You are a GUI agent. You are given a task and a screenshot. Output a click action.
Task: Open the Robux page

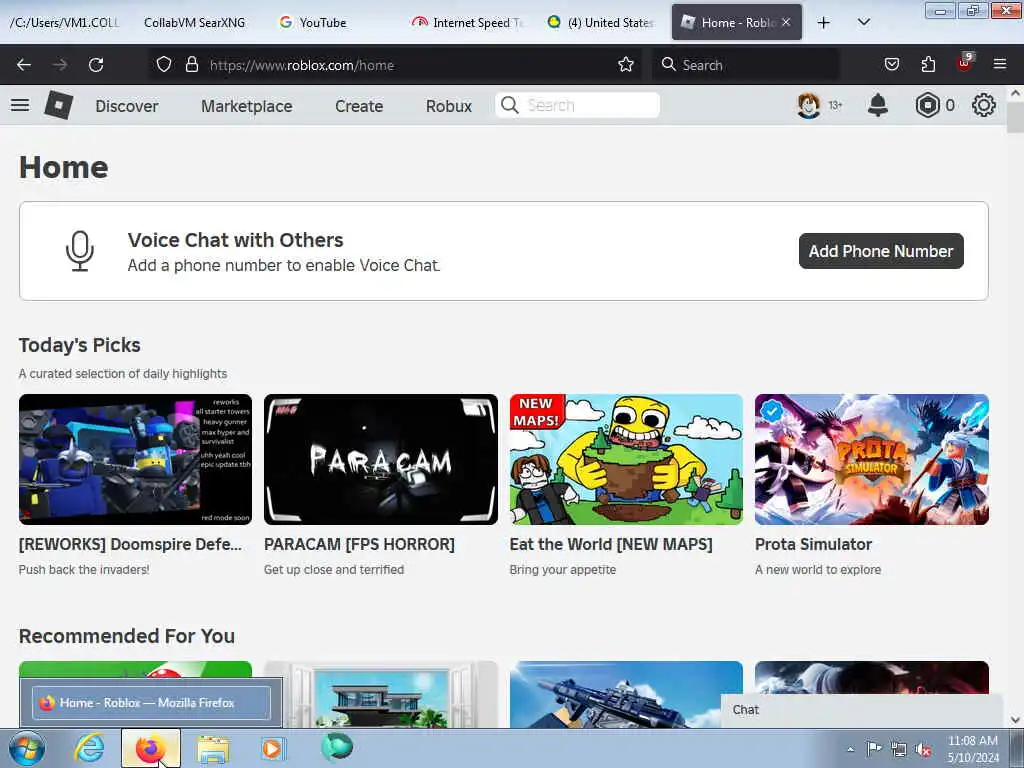pos(449,106)
